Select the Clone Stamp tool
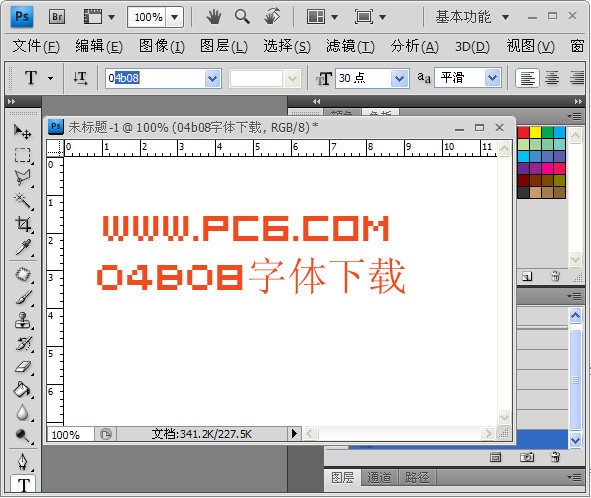Viewport: 591px width, 498px height. click(23, 320)
